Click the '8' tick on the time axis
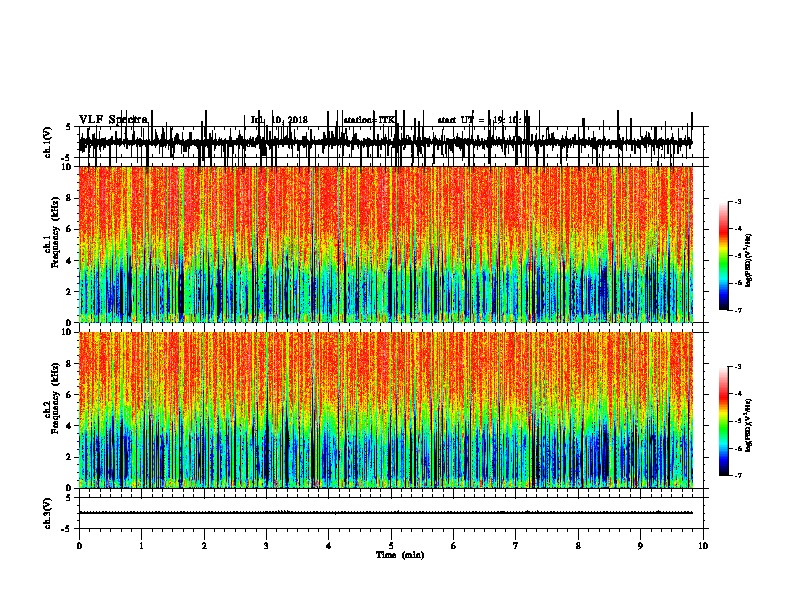The width and height of the screenshot is (792, 612). coord(578,546)
